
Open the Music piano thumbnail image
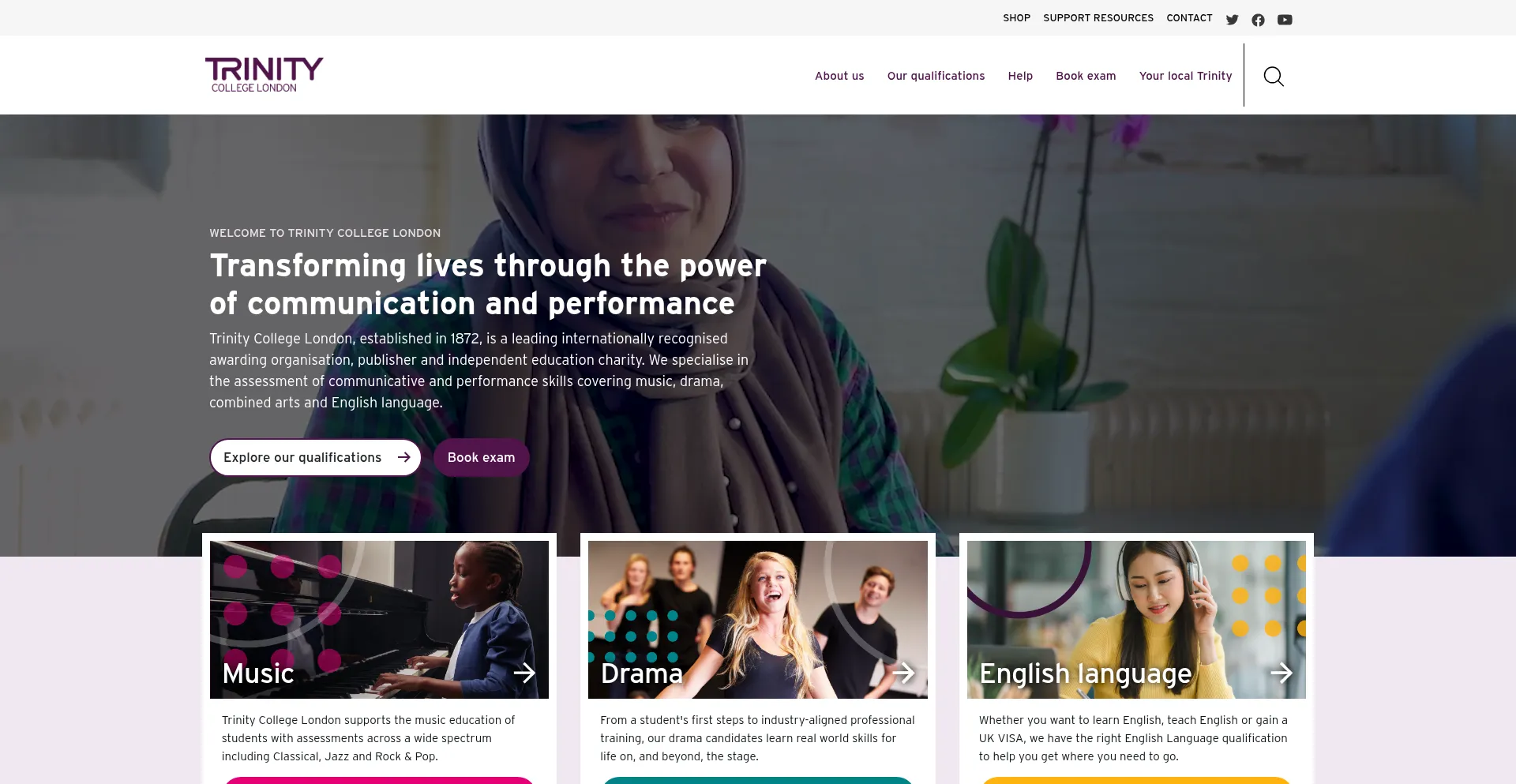379,620
